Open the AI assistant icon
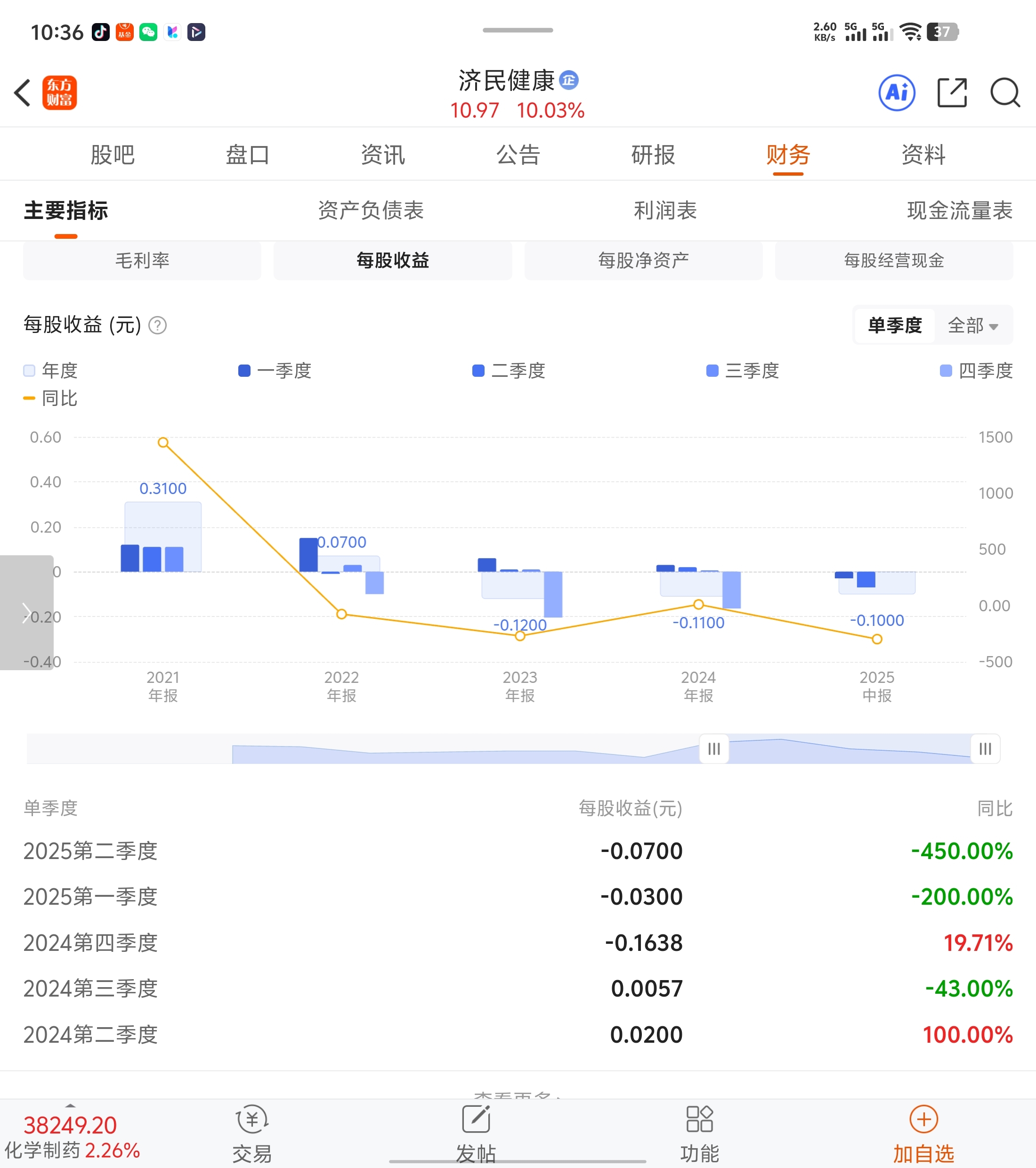 tap(896, 93)
